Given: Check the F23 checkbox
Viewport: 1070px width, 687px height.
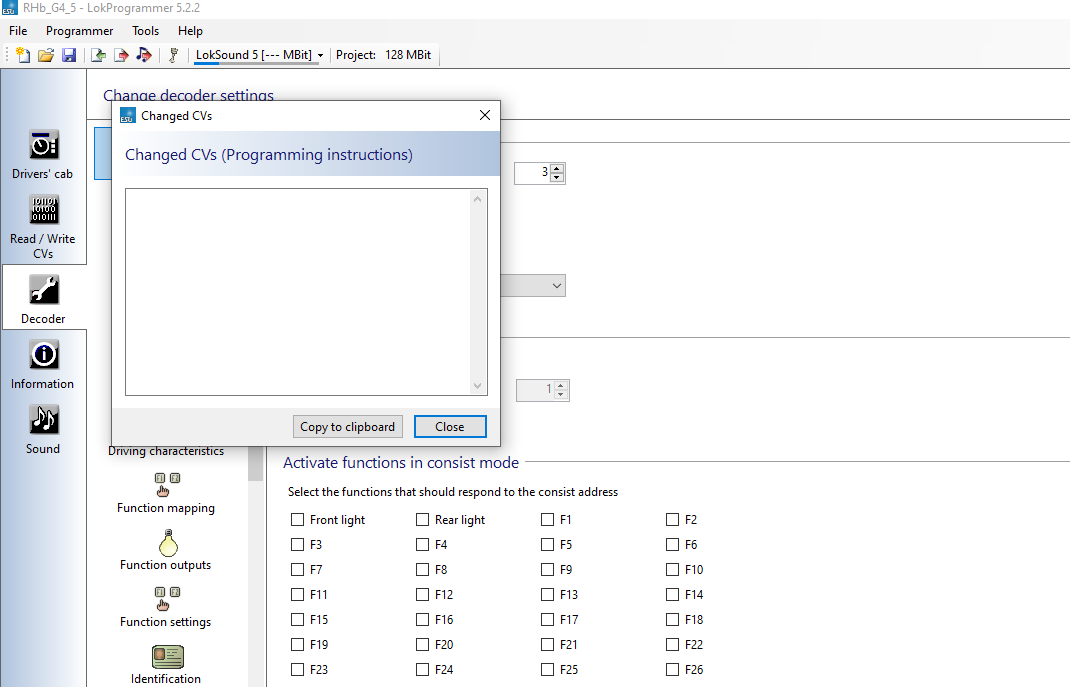Looking at the screenshot, I should tap(298, 669).
